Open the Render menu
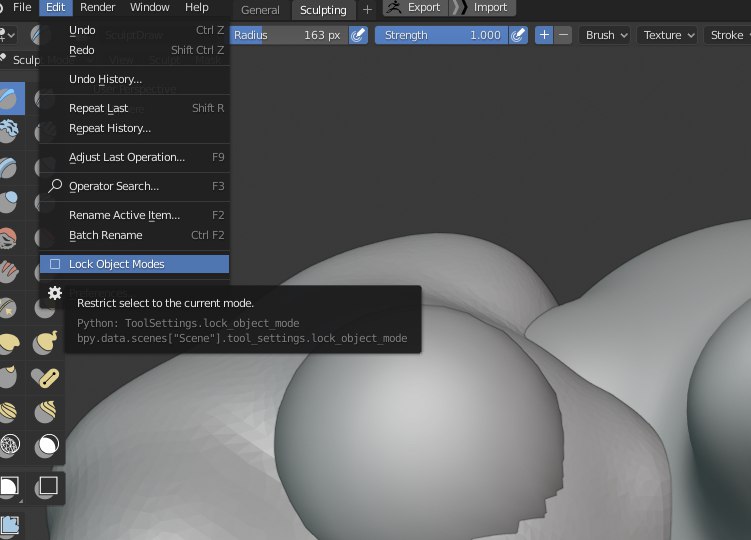 pos(97,7)
